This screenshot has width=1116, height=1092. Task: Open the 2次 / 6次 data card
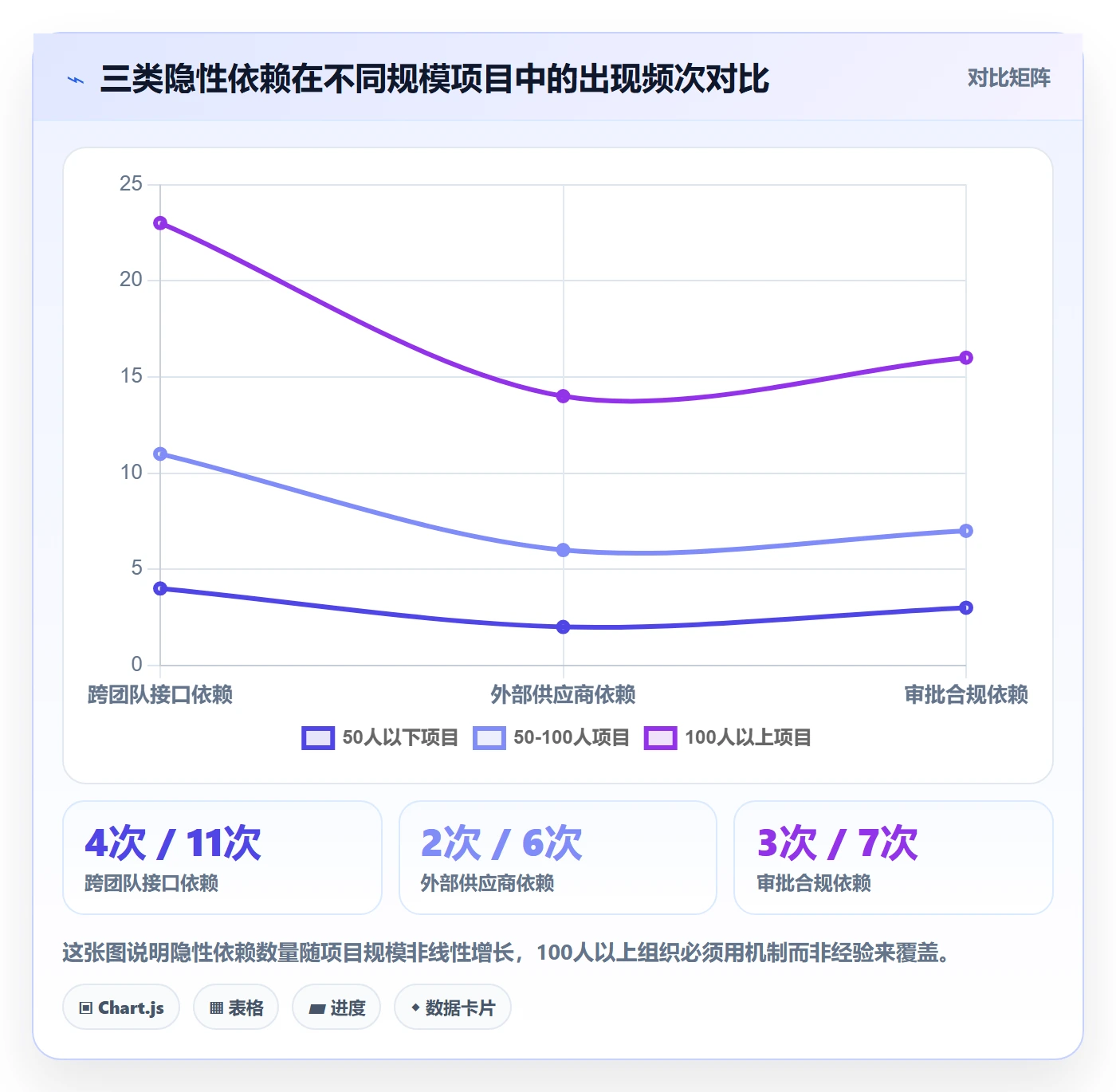coord(558,858)
